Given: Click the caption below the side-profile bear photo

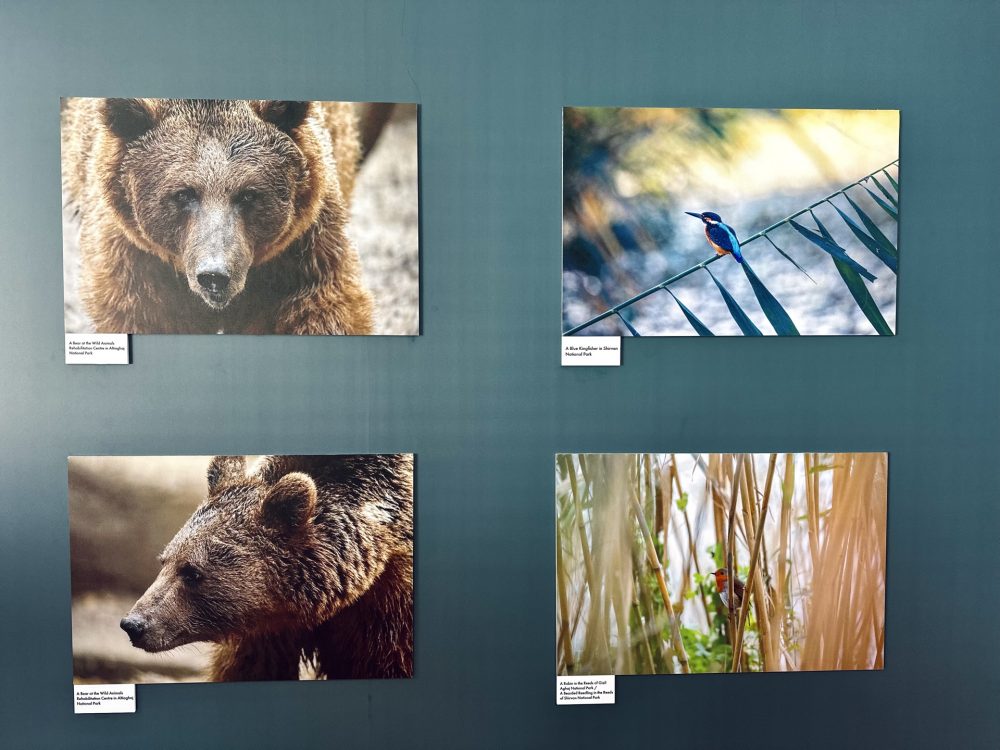Looking at the screenshot, I should [105, 698].
